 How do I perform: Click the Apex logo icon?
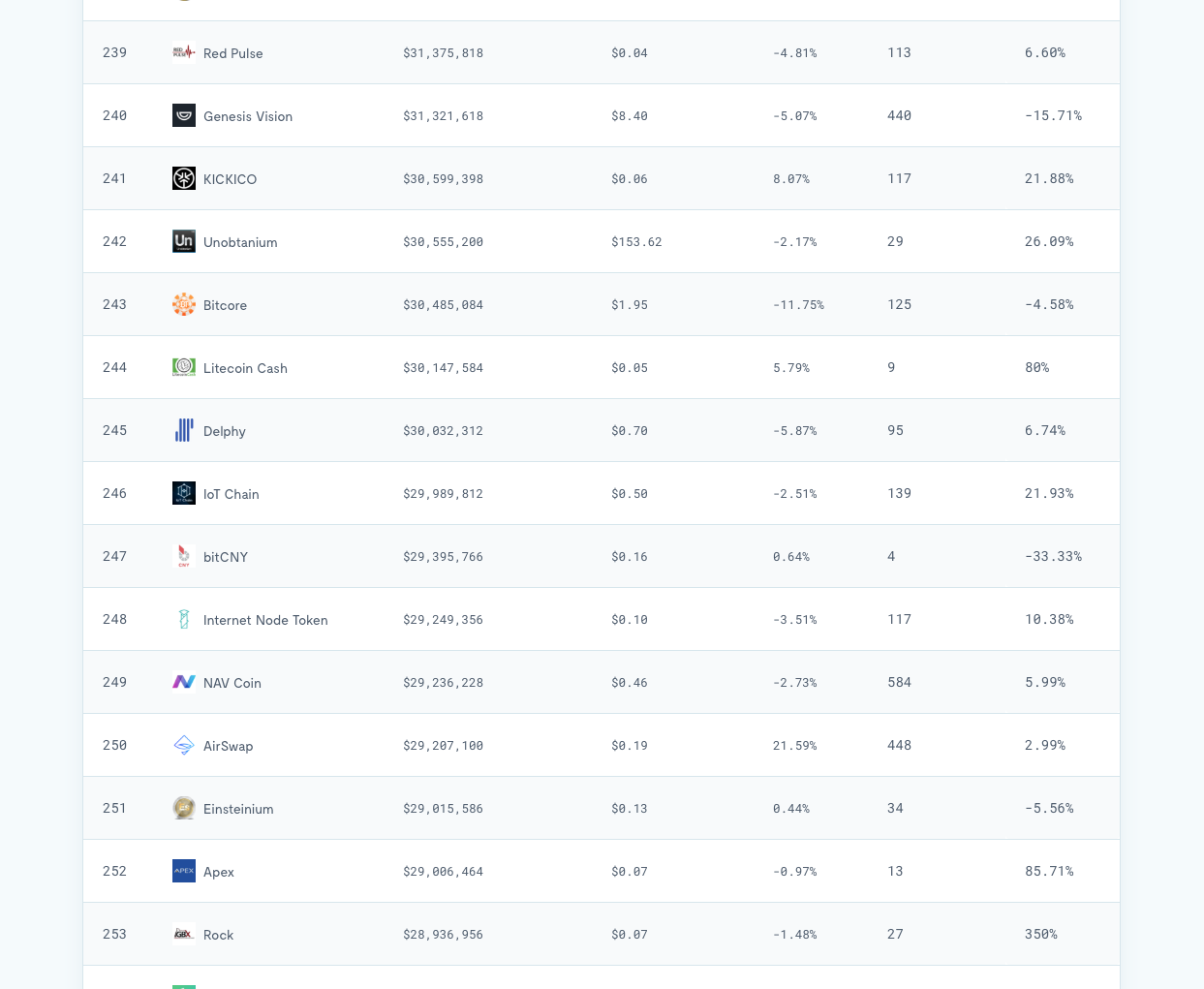[184, 871]
